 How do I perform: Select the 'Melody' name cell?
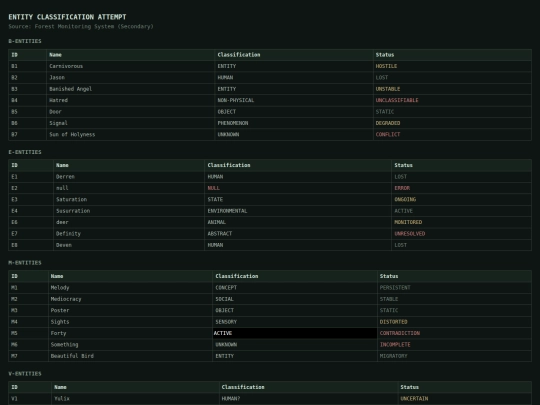[x=130, y=288]
